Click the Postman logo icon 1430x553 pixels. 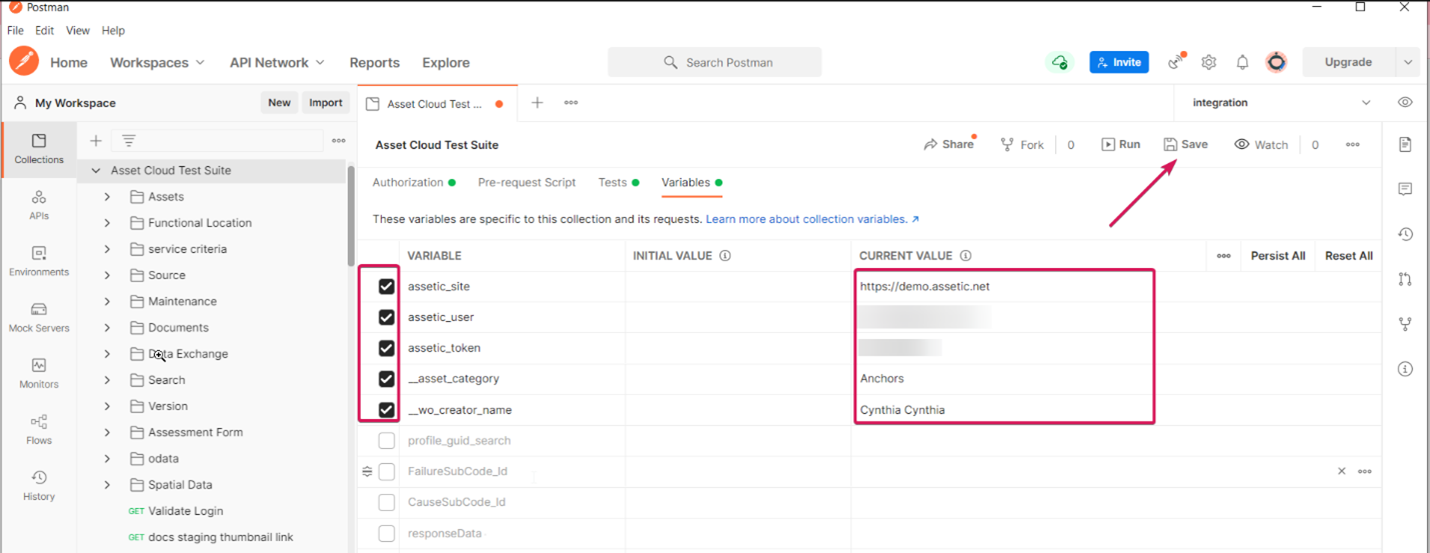point(24,62)
